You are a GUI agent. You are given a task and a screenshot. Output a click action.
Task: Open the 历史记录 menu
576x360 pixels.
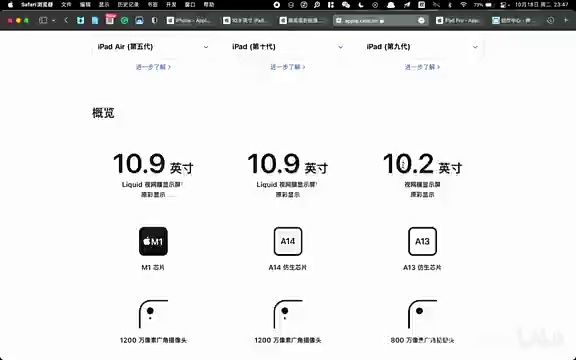tap(128, 5)
